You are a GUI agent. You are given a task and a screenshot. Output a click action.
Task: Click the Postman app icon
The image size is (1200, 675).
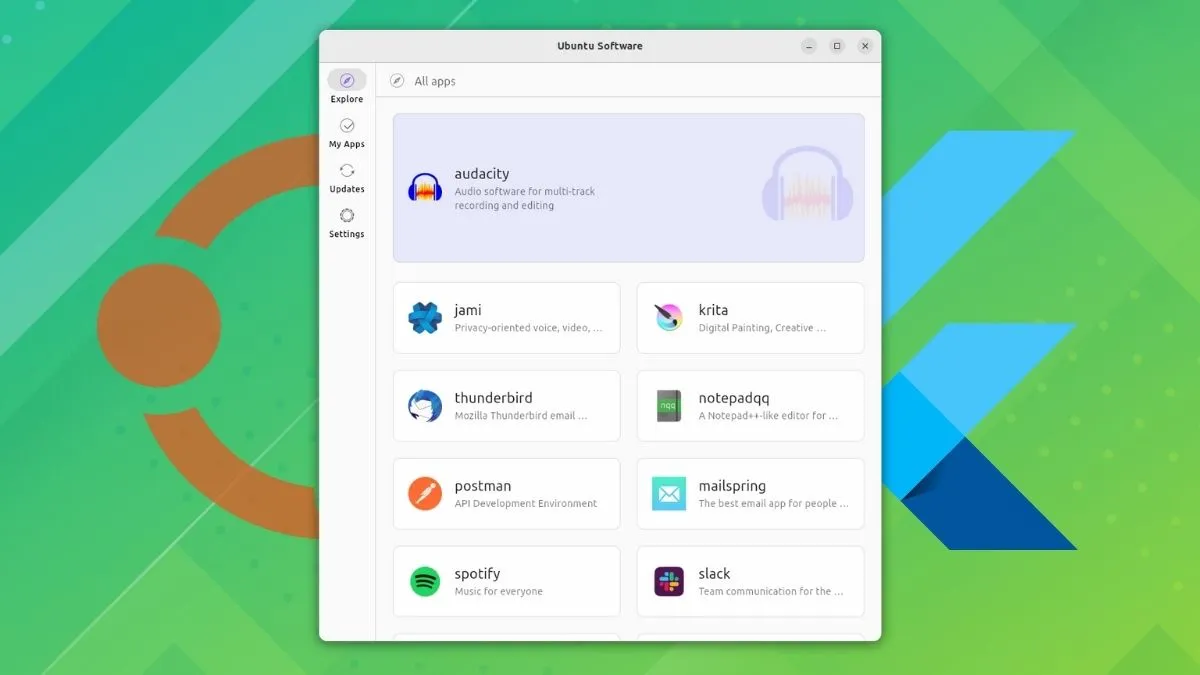coord(424,493)
